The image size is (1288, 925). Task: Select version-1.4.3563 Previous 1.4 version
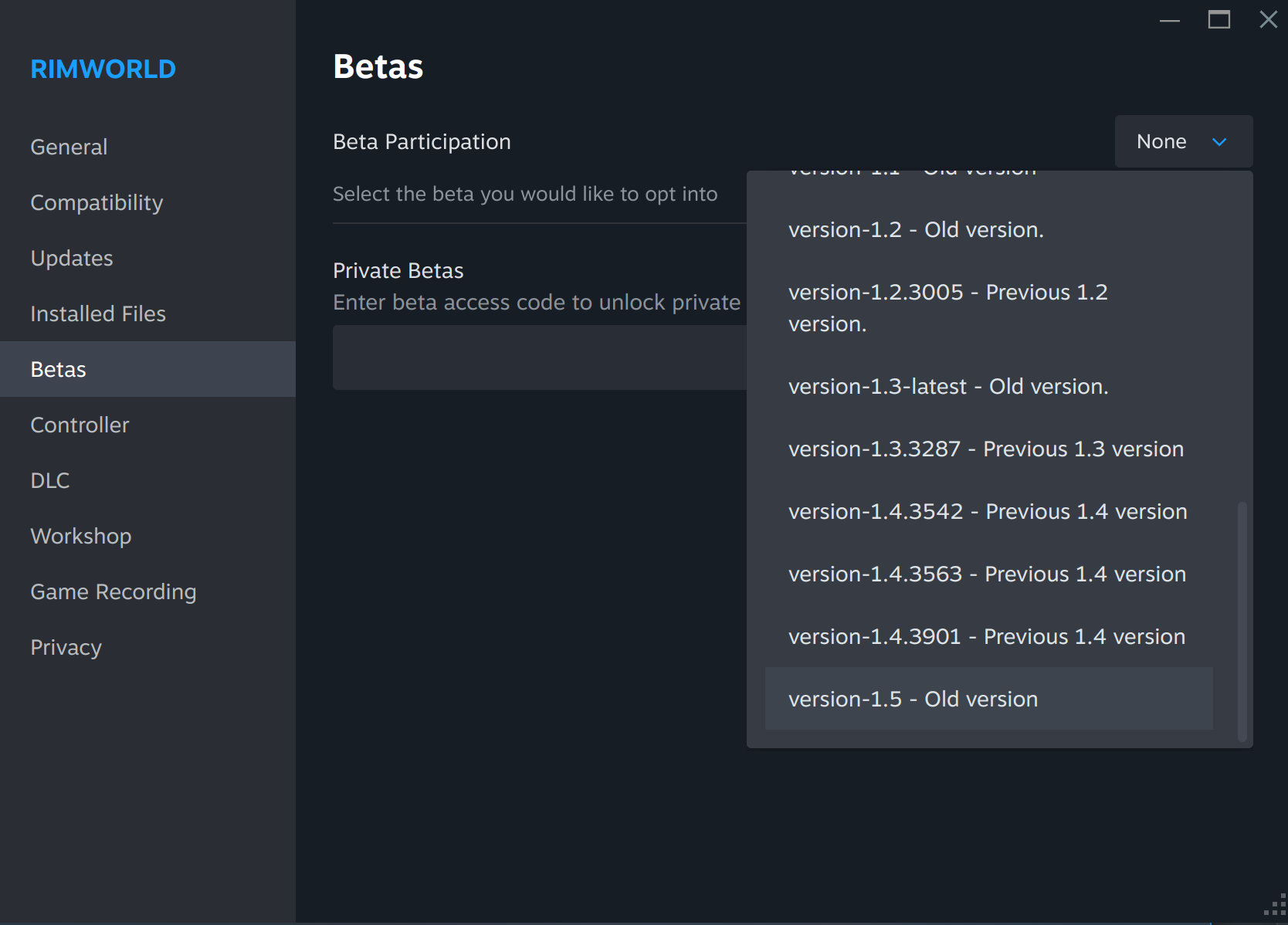click(x=989, y=574)
